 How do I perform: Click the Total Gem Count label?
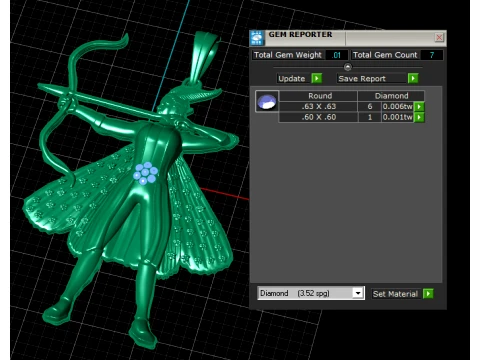point(385,55)
